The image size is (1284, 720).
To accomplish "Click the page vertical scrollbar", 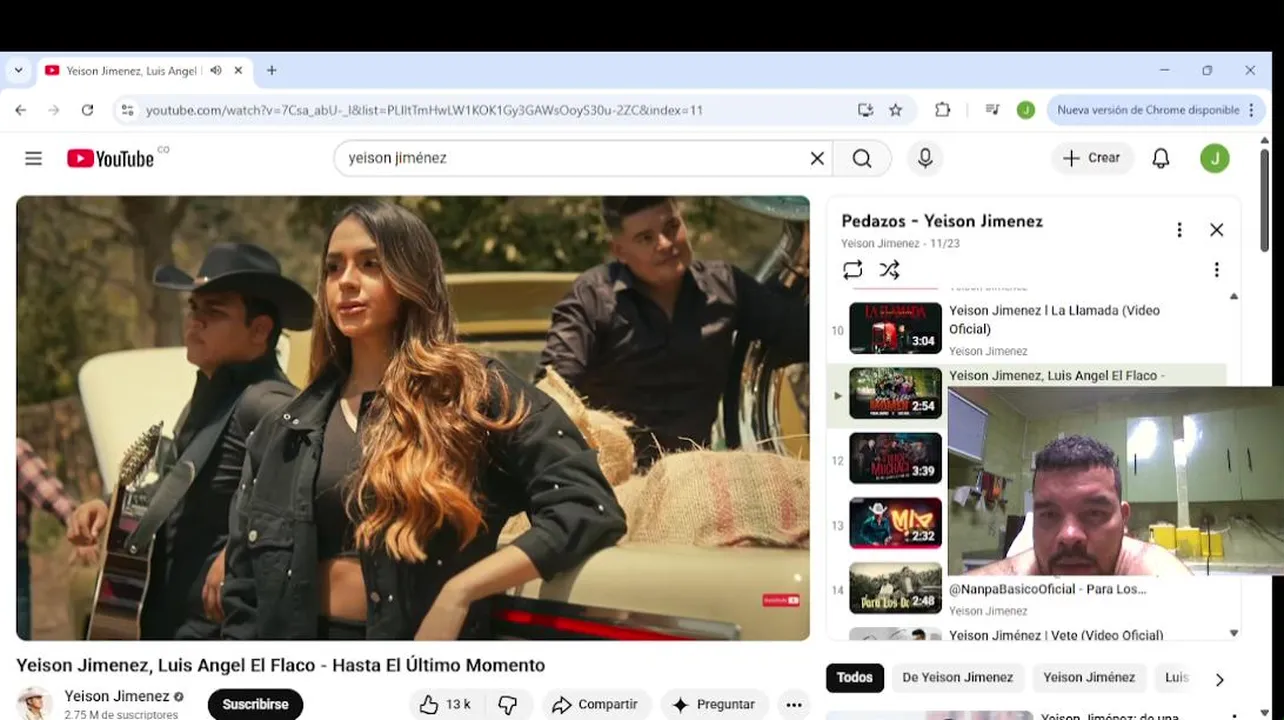I will pos(1264,200).
